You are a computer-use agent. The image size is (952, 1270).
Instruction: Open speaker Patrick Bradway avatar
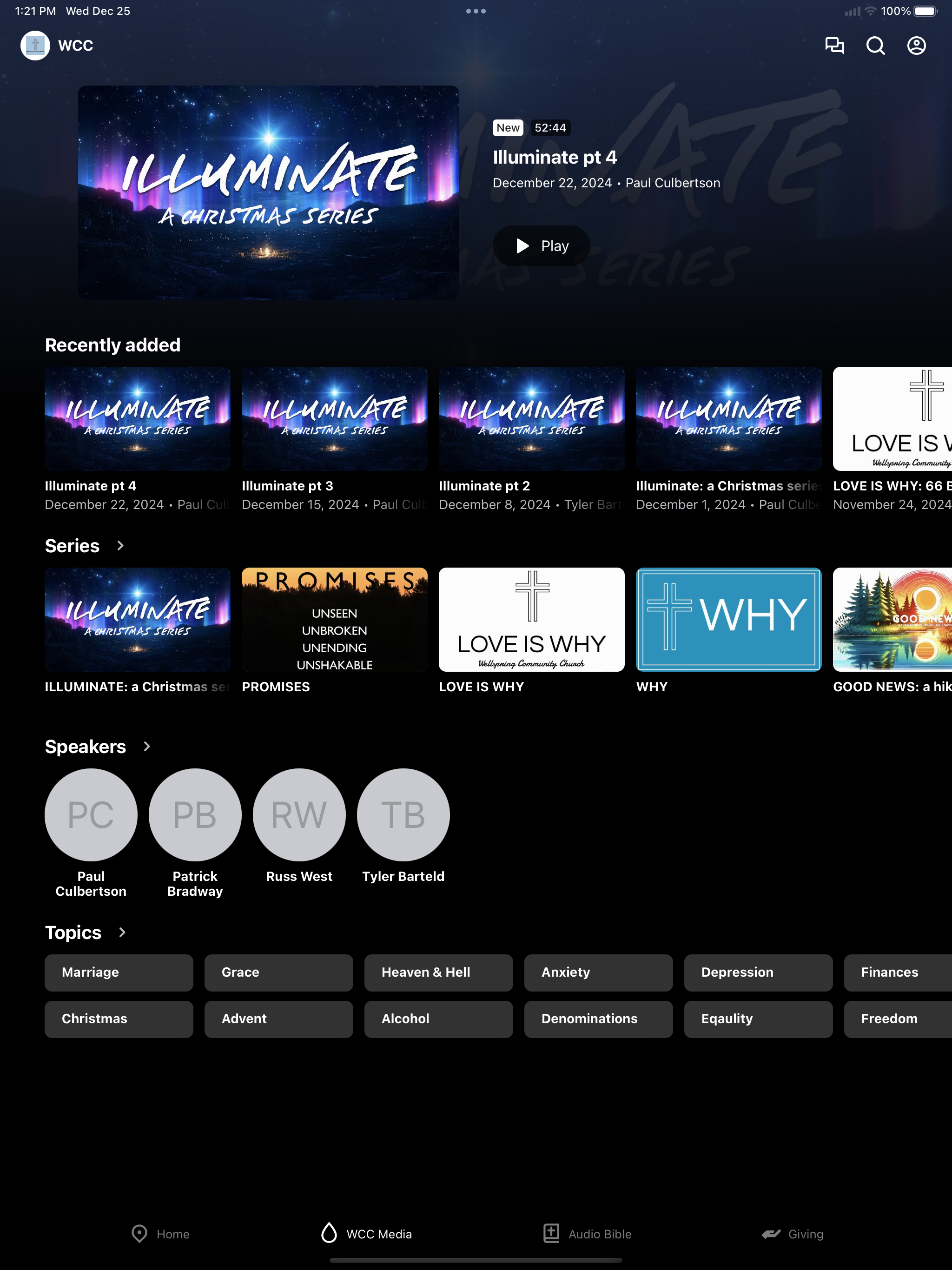click(195, 815)
